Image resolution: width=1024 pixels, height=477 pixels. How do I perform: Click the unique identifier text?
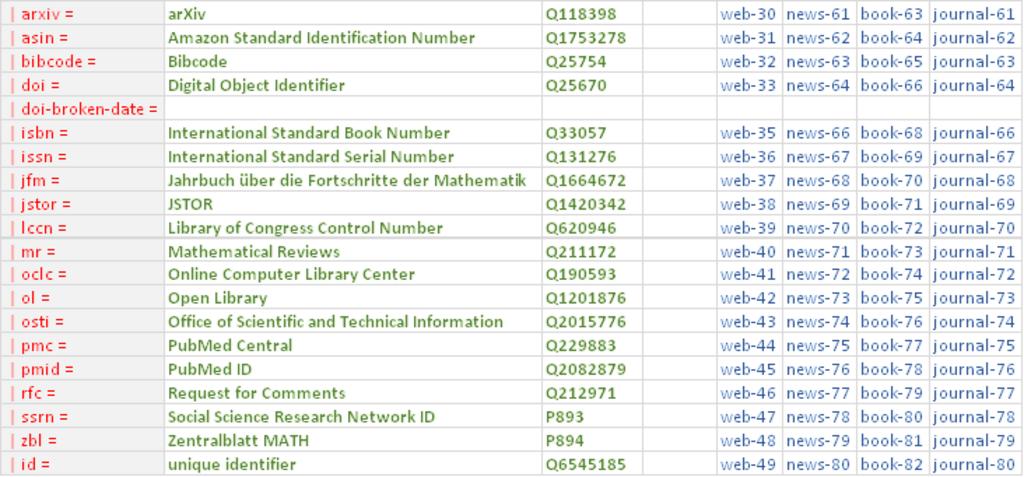(x=232, y=465)
